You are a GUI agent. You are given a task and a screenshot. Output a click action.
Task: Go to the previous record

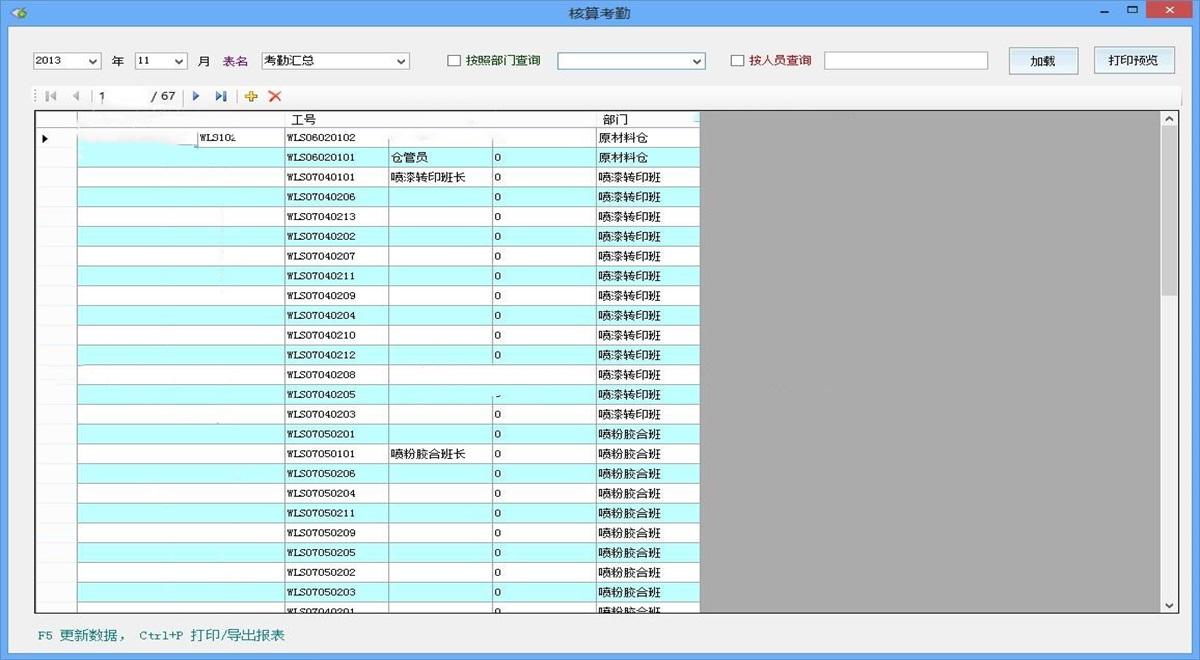76,96
